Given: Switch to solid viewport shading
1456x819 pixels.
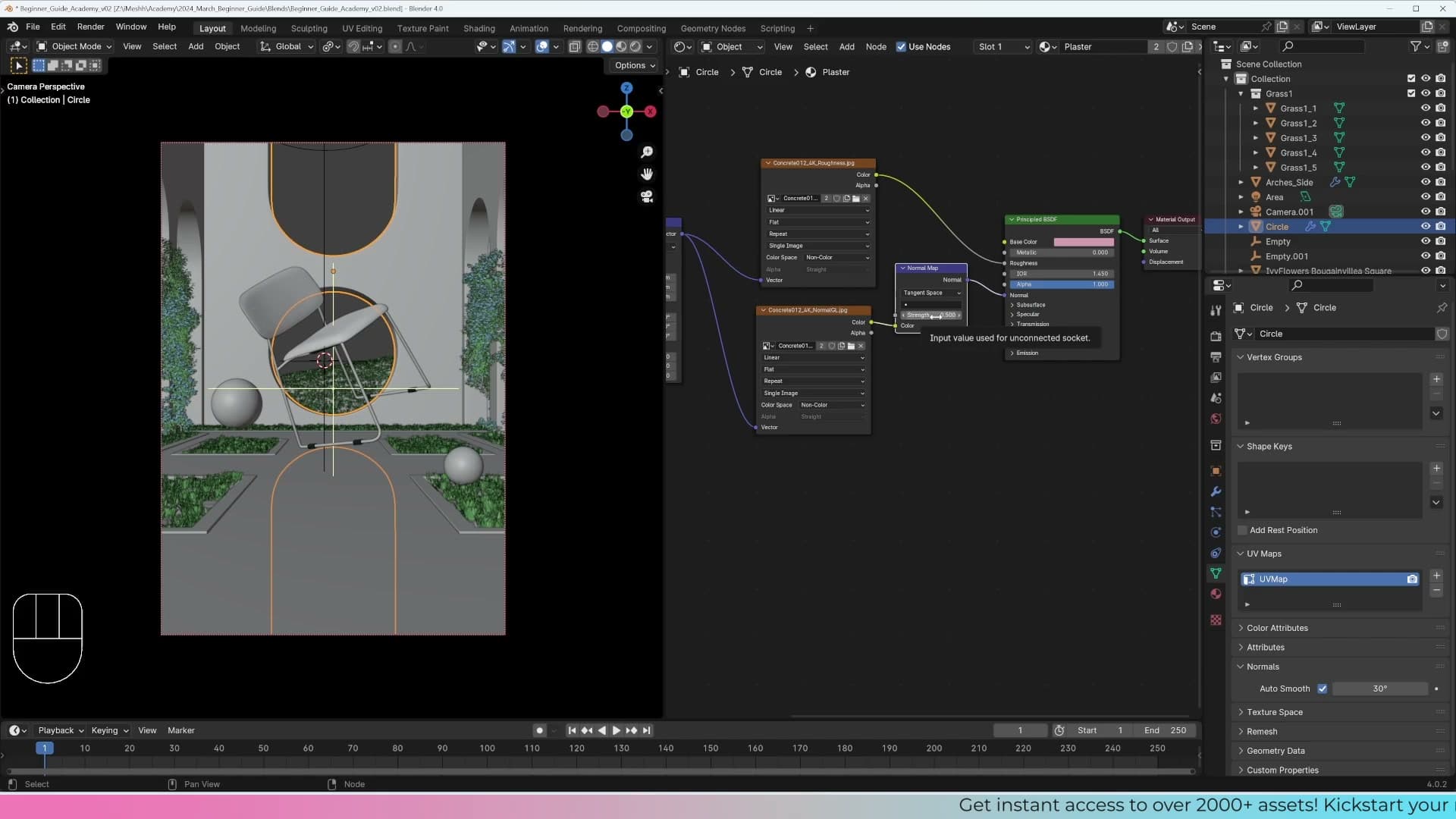Looking at the screenshot, I should pyautogui.click(x=607, y=47).
